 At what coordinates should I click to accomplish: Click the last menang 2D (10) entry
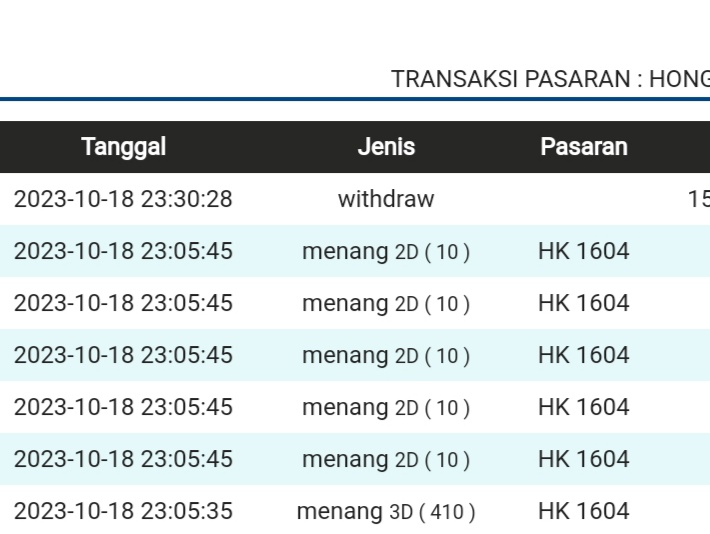tap(386, 459)
